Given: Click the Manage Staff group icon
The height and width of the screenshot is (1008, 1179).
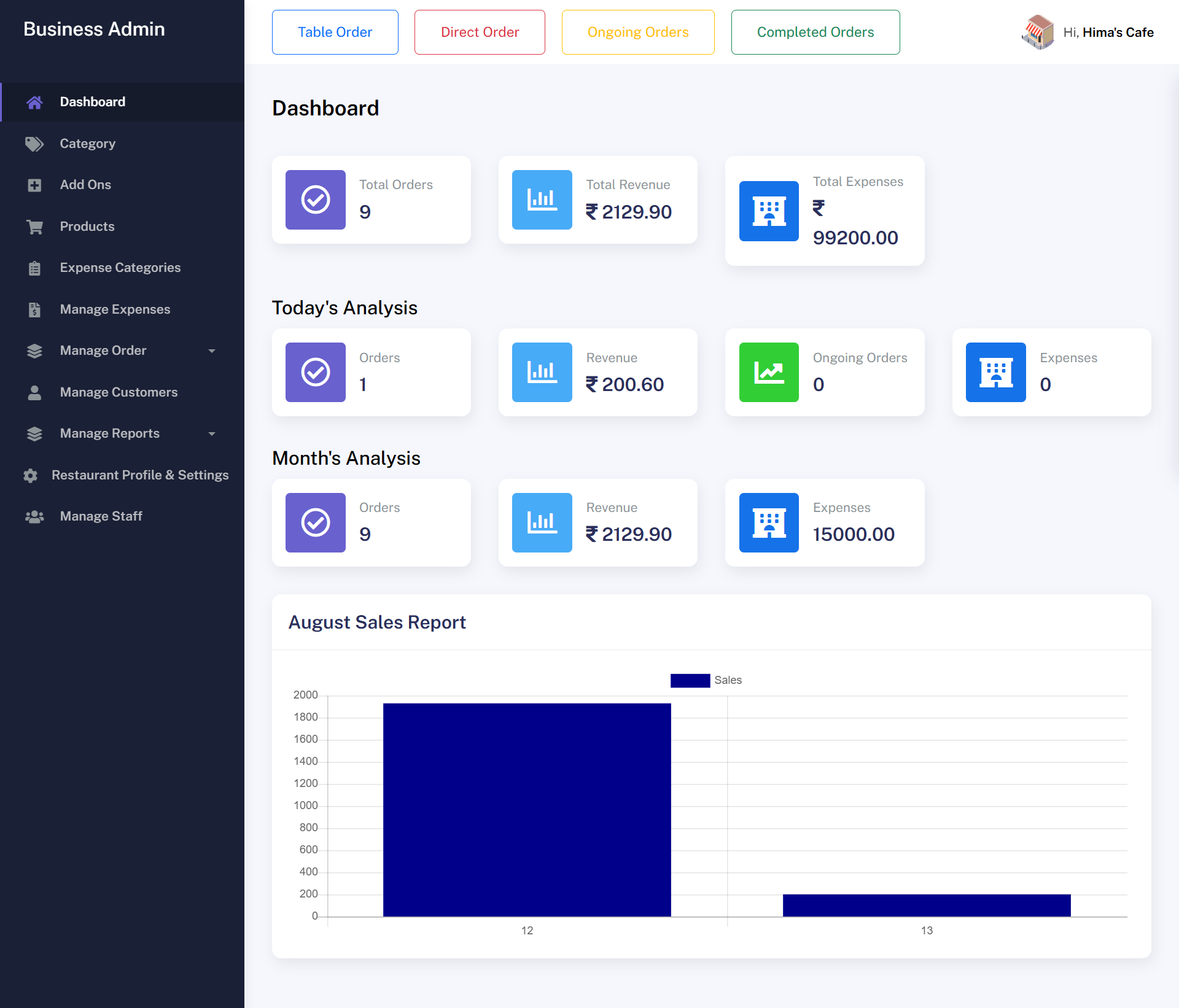Looking at the screenshot, I should (x=34, y=516).
